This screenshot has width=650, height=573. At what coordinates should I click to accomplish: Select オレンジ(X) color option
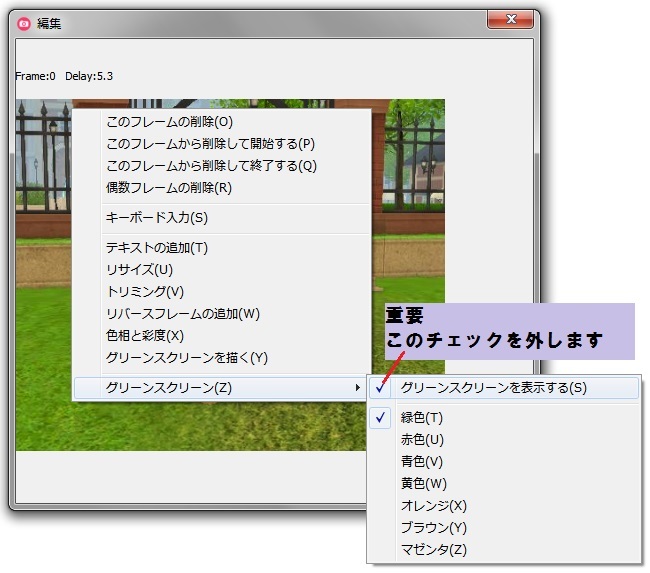coord(504,506)
